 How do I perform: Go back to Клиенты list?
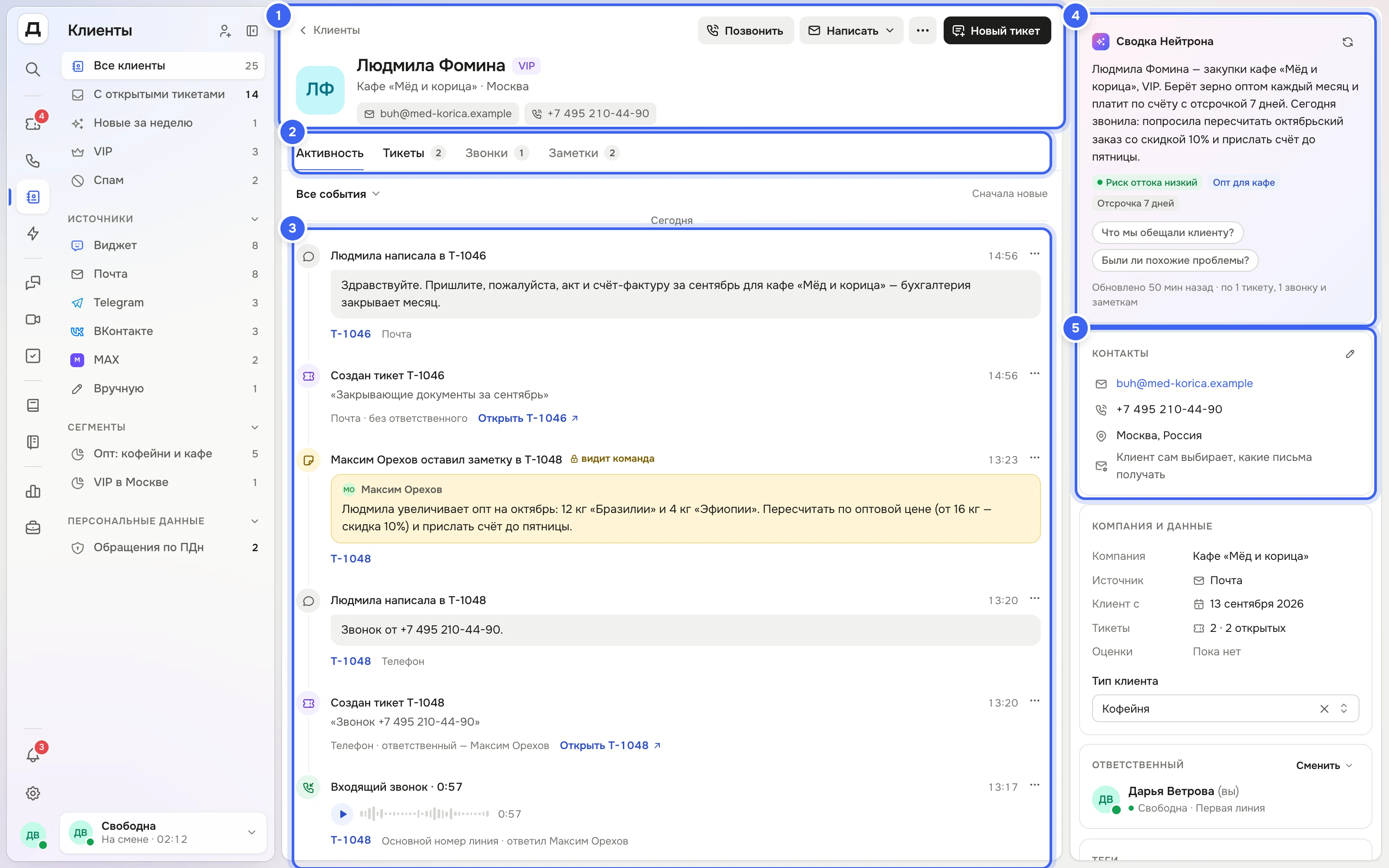(x=329, y=30)
